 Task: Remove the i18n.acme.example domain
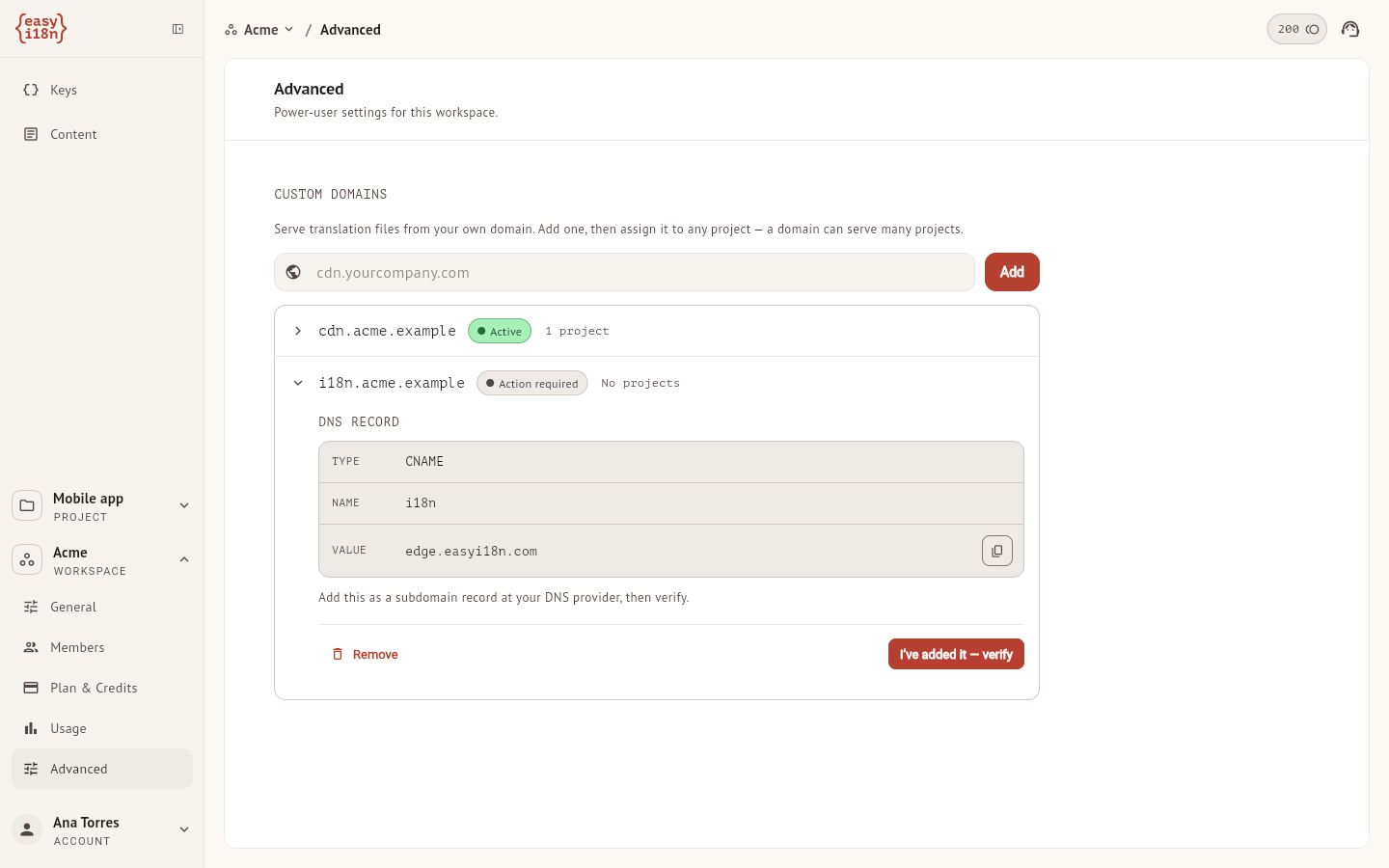[x=365, y=654]
